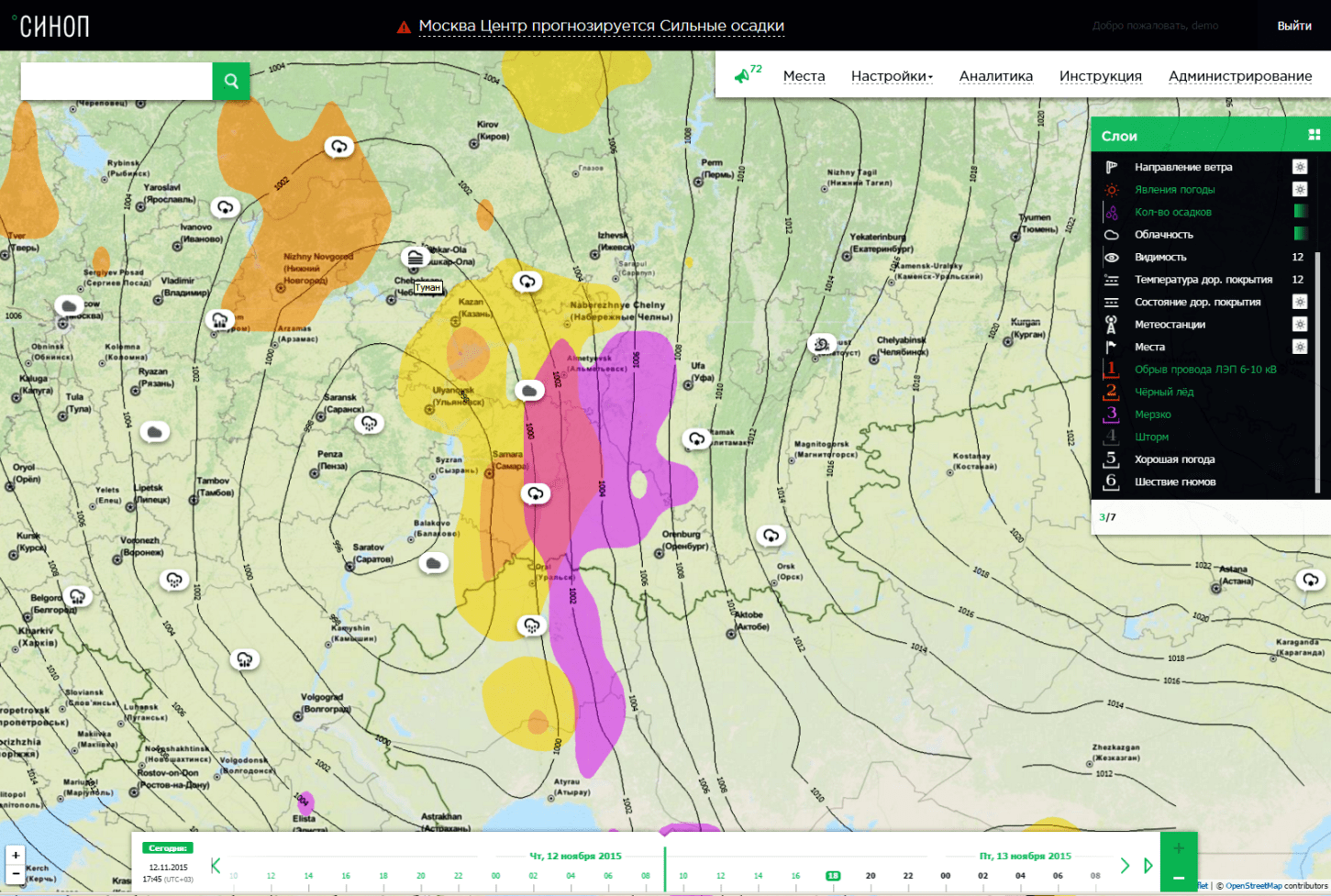Click the rain cloud marker near Kazan

pos(527,282)
